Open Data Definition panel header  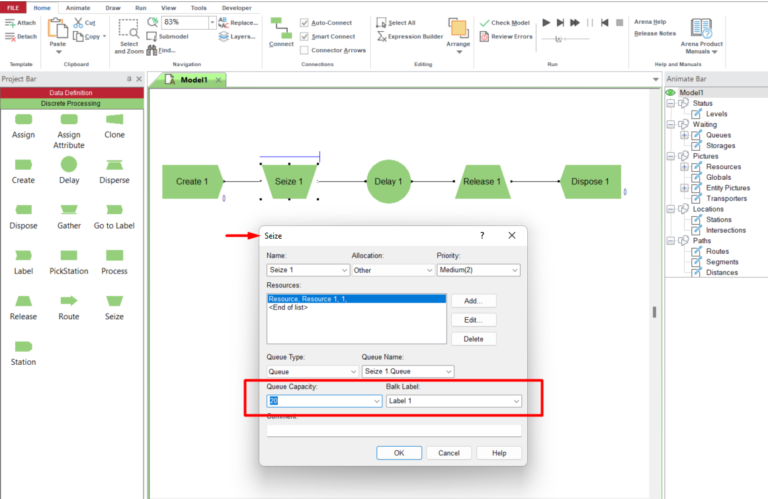(72, 93)
